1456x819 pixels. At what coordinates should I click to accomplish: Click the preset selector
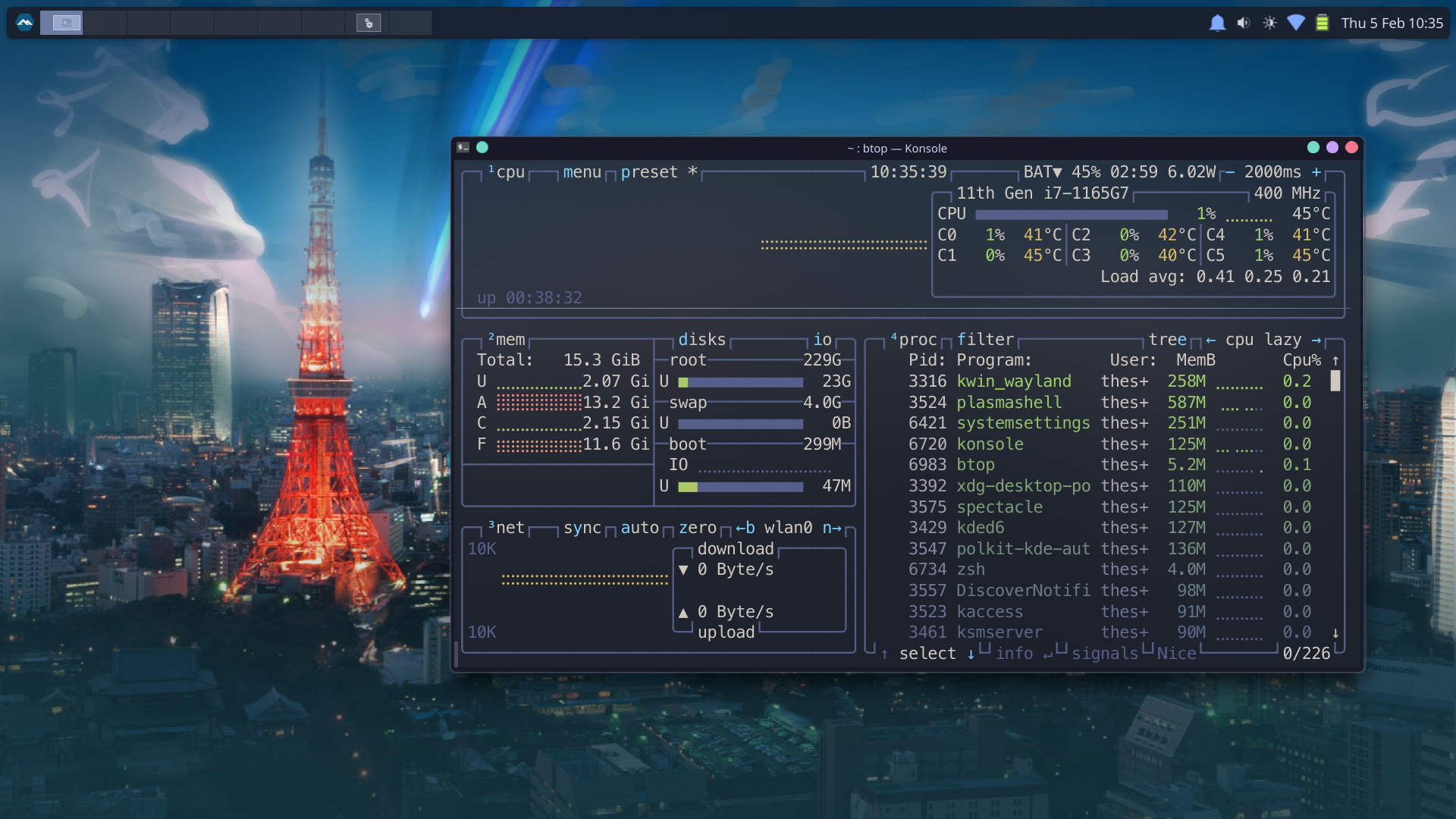[x=649, y=172]
